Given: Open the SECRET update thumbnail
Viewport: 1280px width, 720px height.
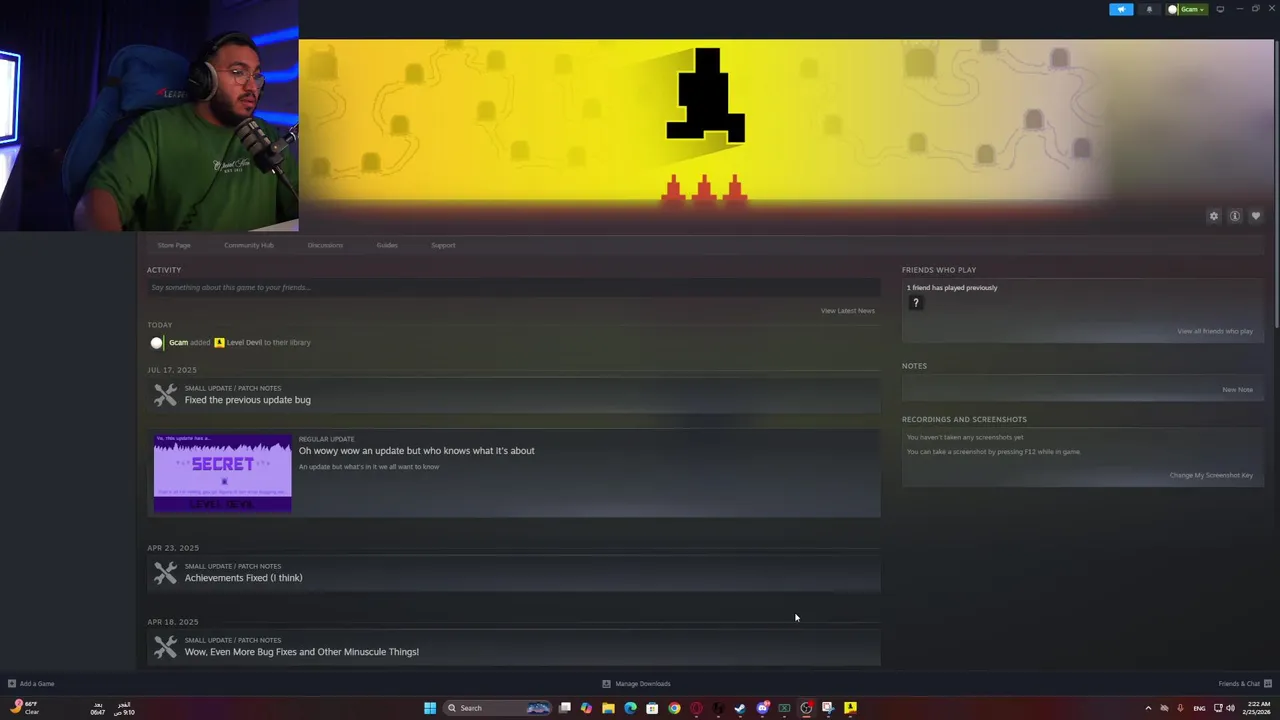Looking at the screenshot, I should [x=223, y=473].
